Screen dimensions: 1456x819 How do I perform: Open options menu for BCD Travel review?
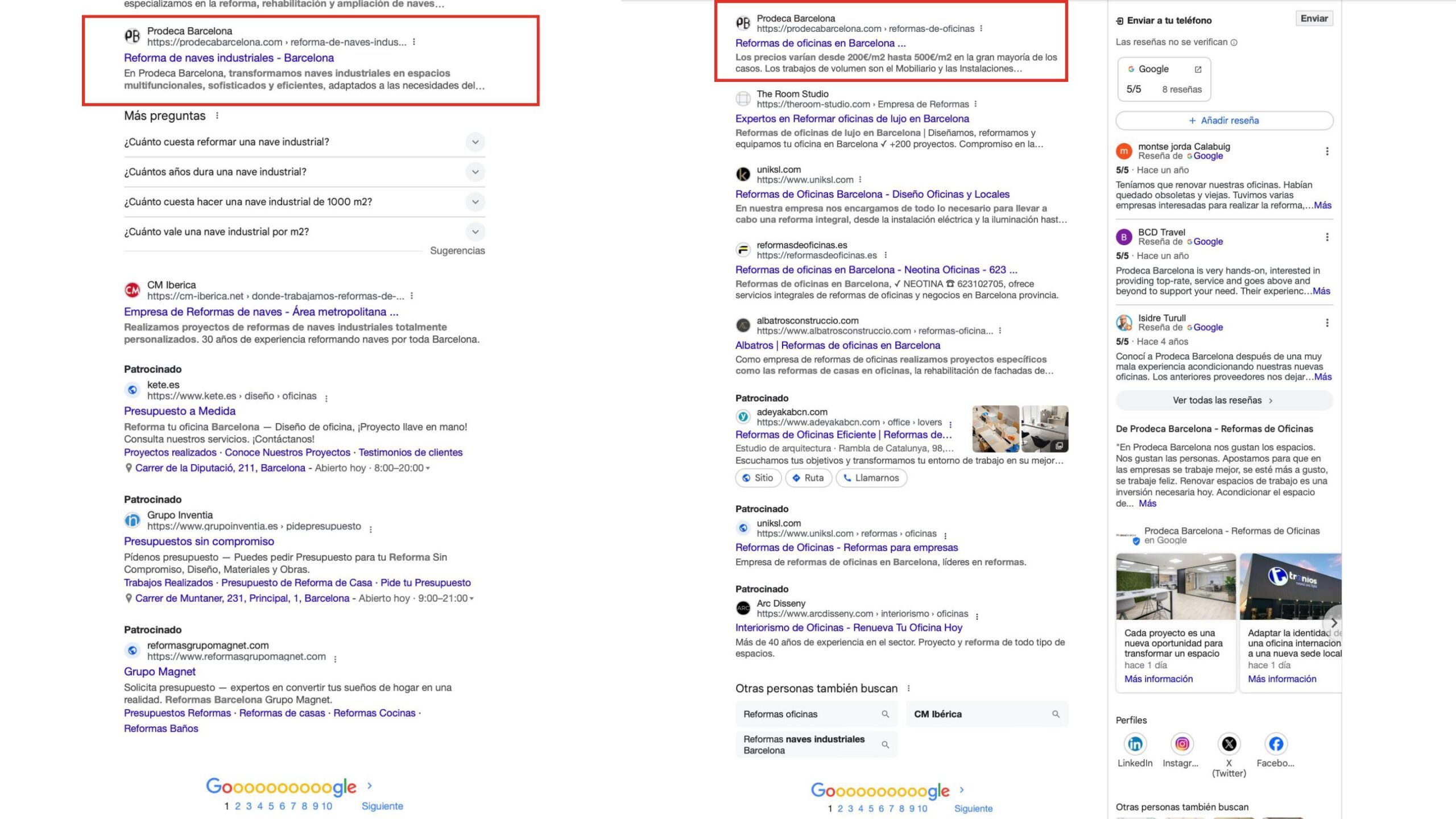coord(1327,237)
